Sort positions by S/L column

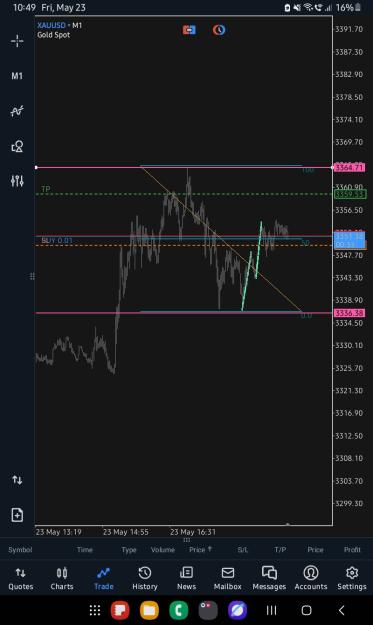pyautogui.click(x=243, y=550)
